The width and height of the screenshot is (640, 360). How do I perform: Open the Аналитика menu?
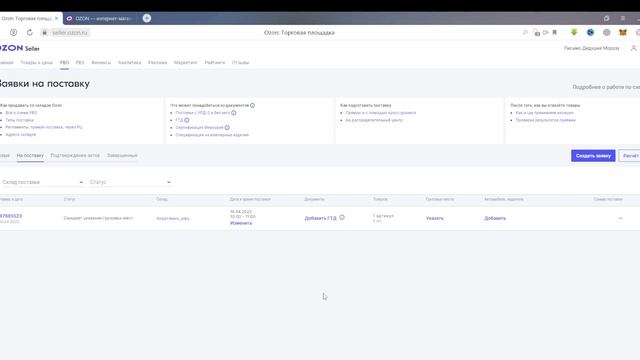[129, 62]
